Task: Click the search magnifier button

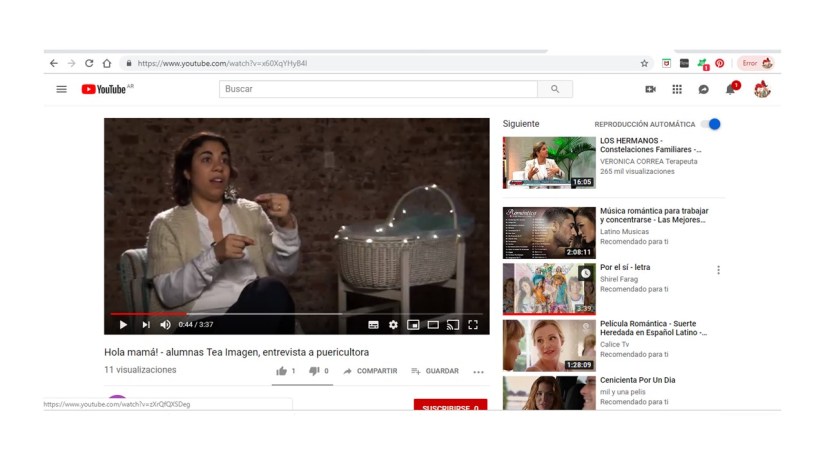Action: 555,89
